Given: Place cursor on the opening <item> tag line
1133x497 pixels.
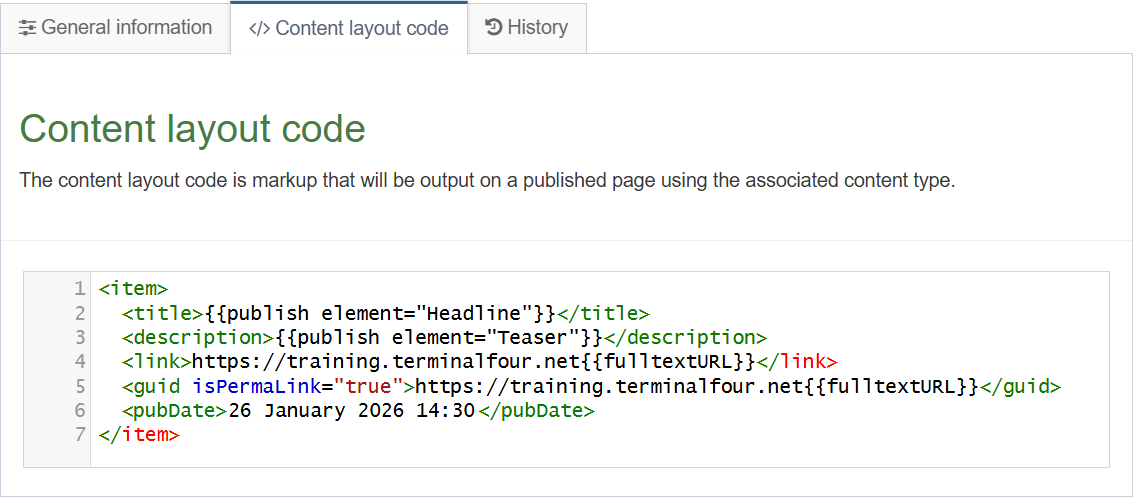Looking at the screenshot, I should (133, 290).
